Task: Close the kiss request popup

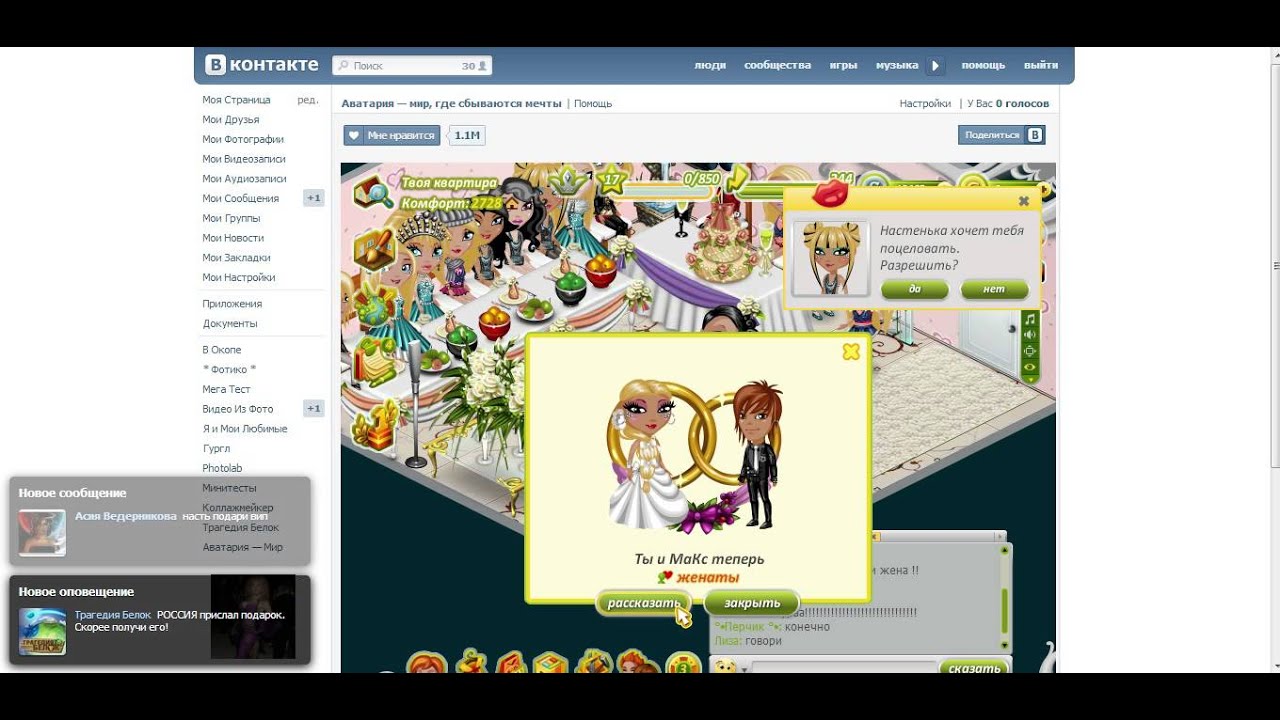Action: (1023, 201)
